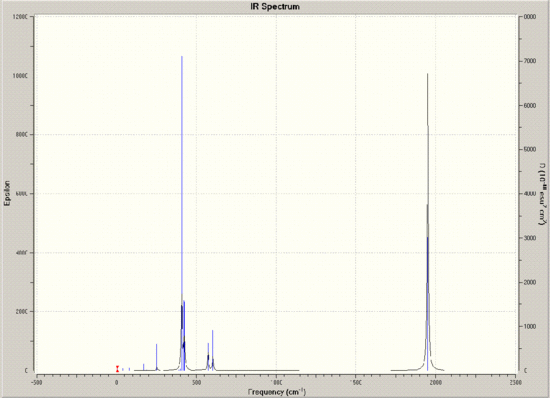Click the IR Spectrum title

(x=275, y=6)
